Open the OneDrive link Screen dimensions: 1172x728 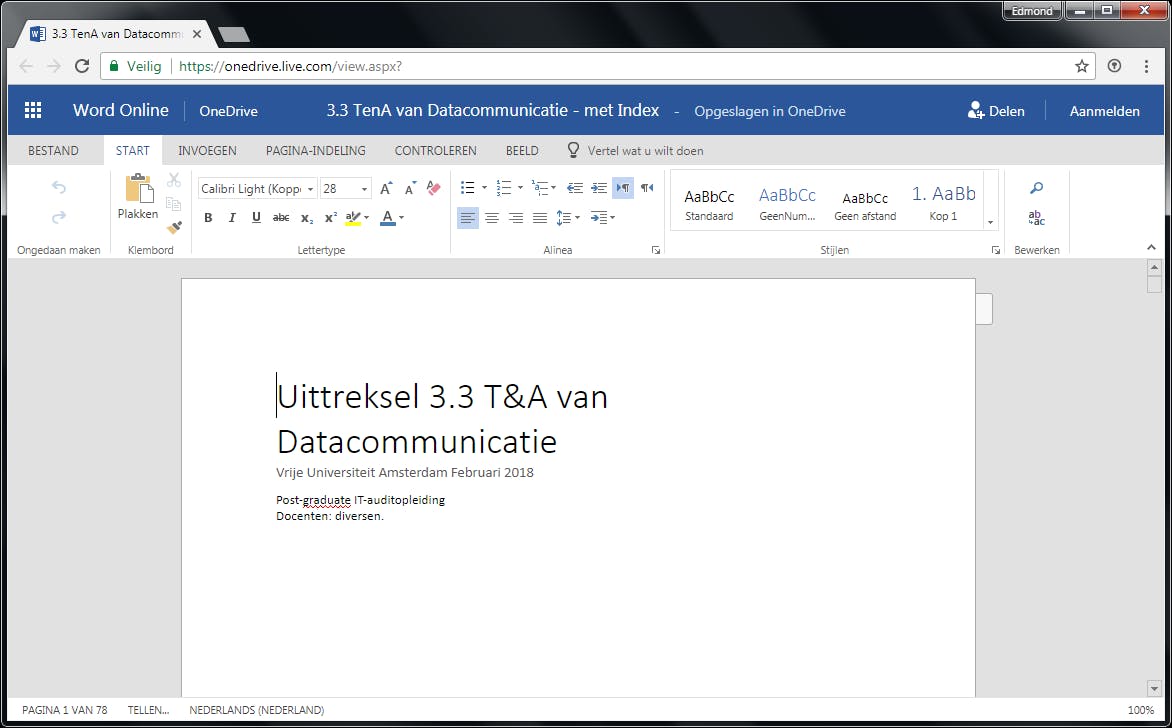tap(228, 111)
